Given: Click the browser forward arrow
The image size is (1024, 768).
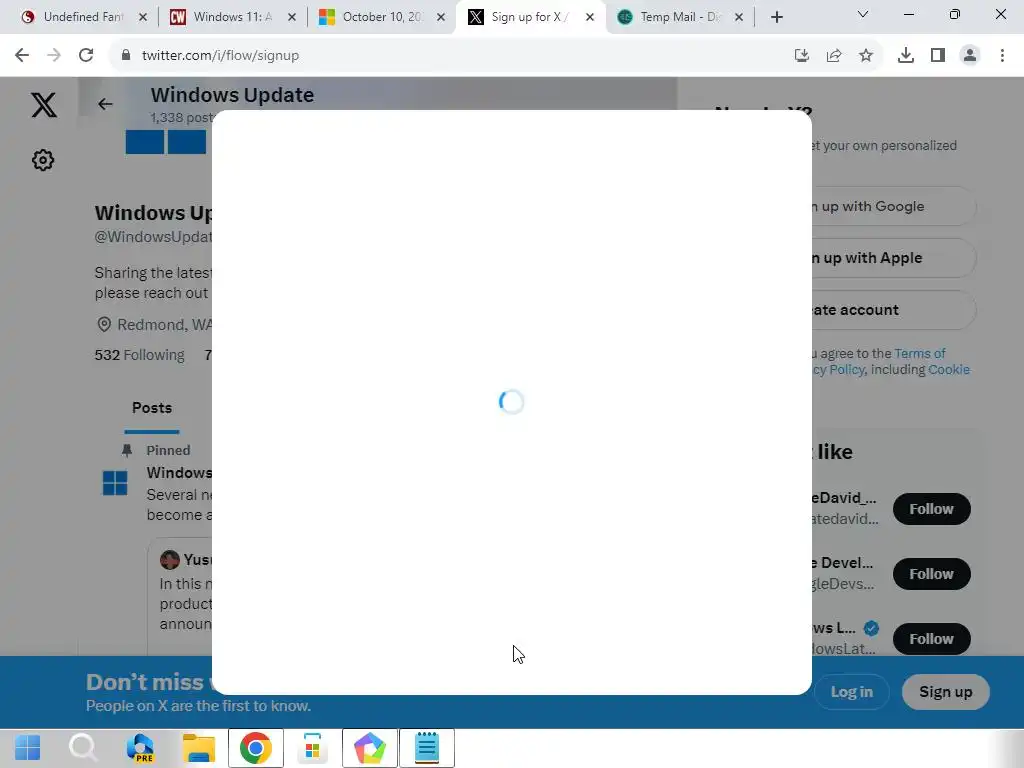Looking at the screenshot, I should (54, 56).
